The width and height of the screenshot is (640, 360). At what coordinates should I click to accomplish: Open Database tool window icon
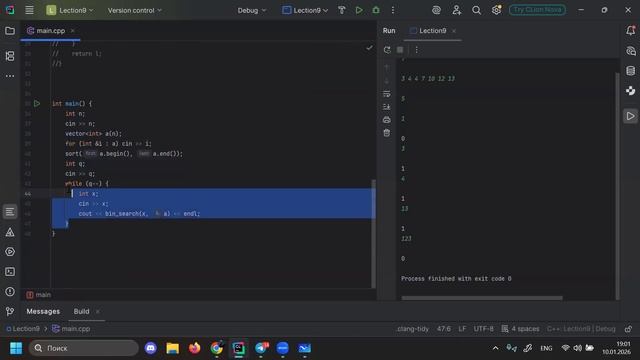coord(630,71)
